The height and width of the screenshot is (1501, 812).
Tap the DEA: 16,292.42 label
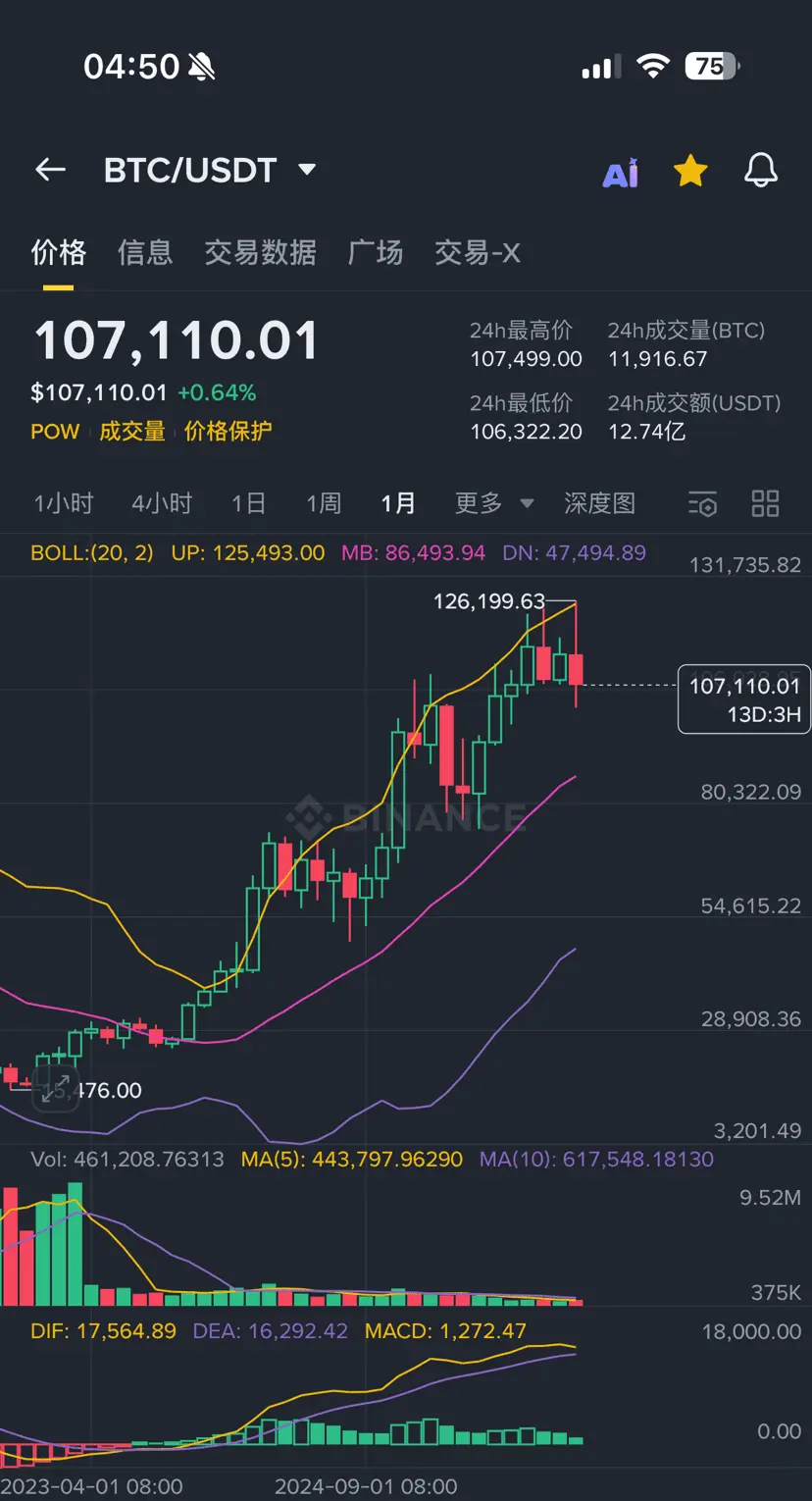[271, 1331]
